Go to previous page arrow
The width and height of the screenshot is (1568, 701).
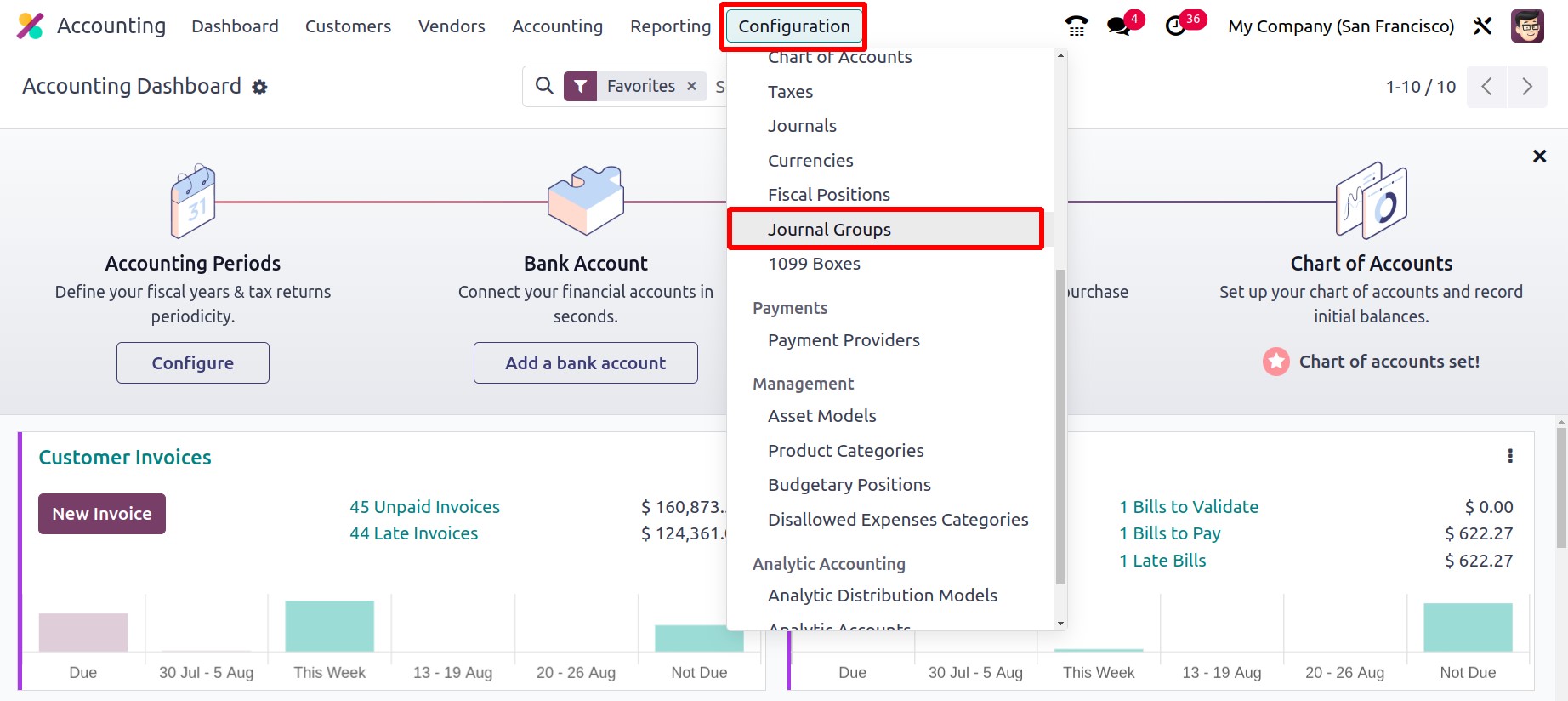tap(1487, 87)
